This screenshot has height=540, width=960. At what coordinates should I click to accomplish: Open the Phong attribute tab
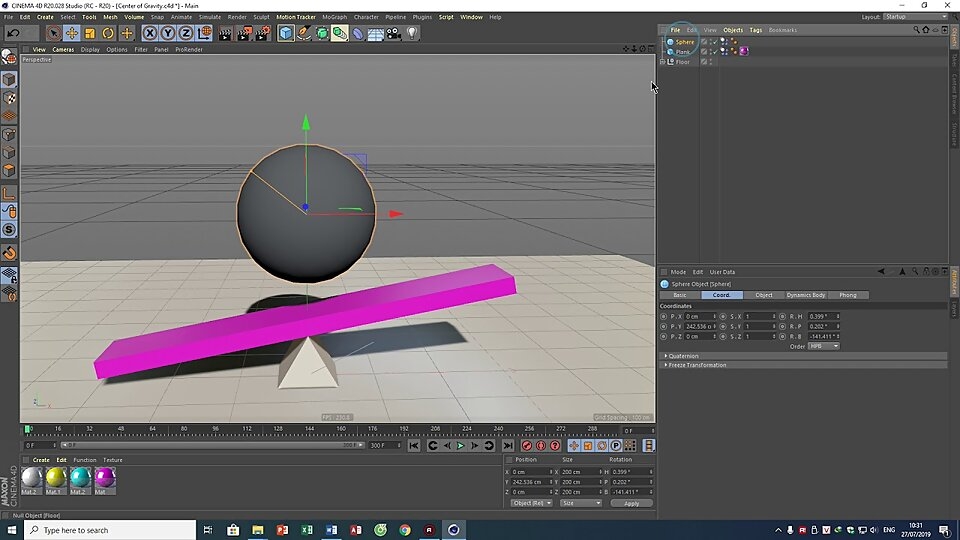848,295
